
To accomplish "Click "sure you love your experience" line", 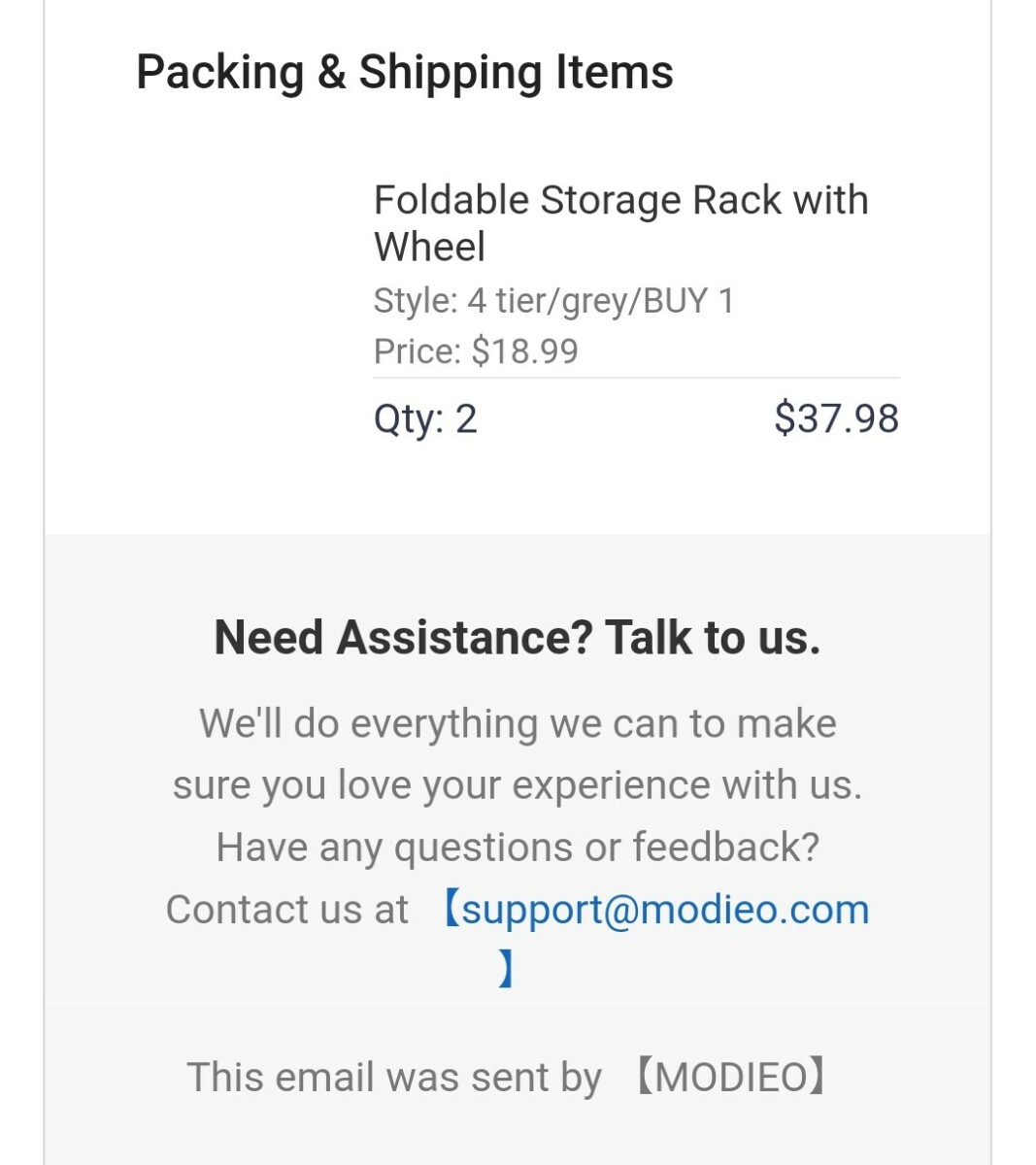I will point(518,785).
